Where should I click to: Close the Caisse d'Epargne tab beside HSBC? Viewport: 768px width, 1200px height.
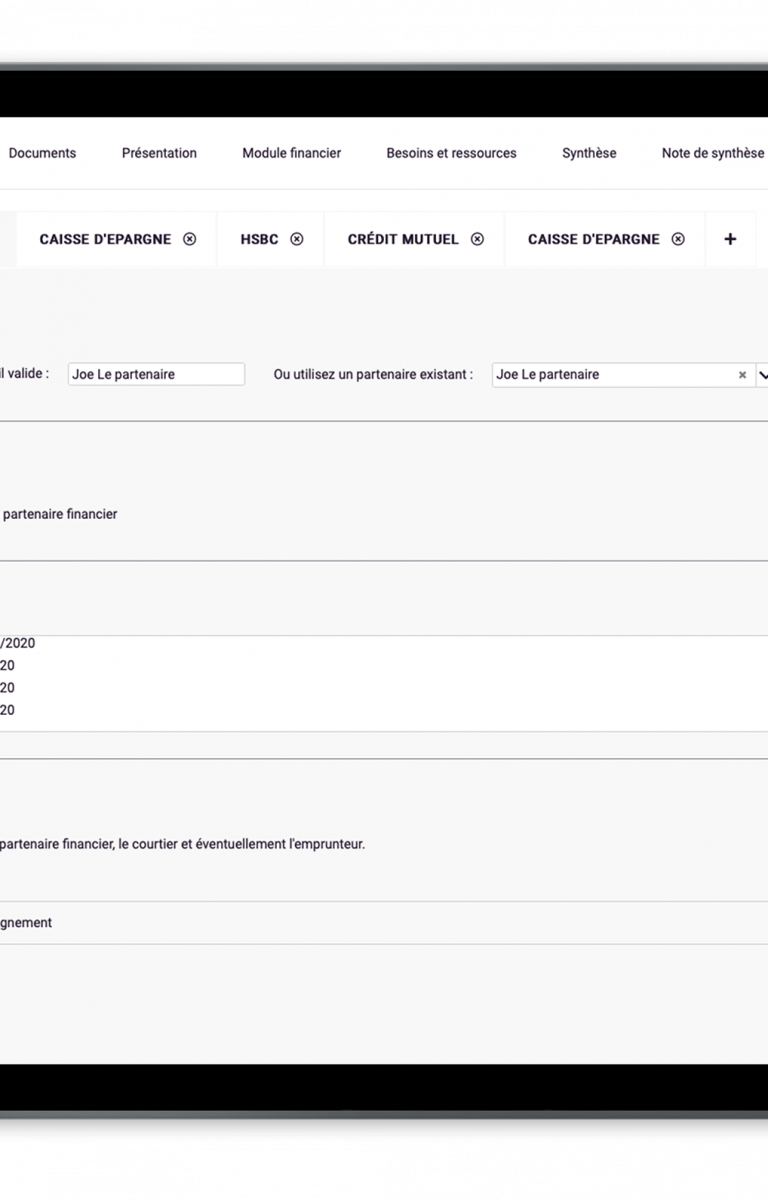[x=190, y=239]
